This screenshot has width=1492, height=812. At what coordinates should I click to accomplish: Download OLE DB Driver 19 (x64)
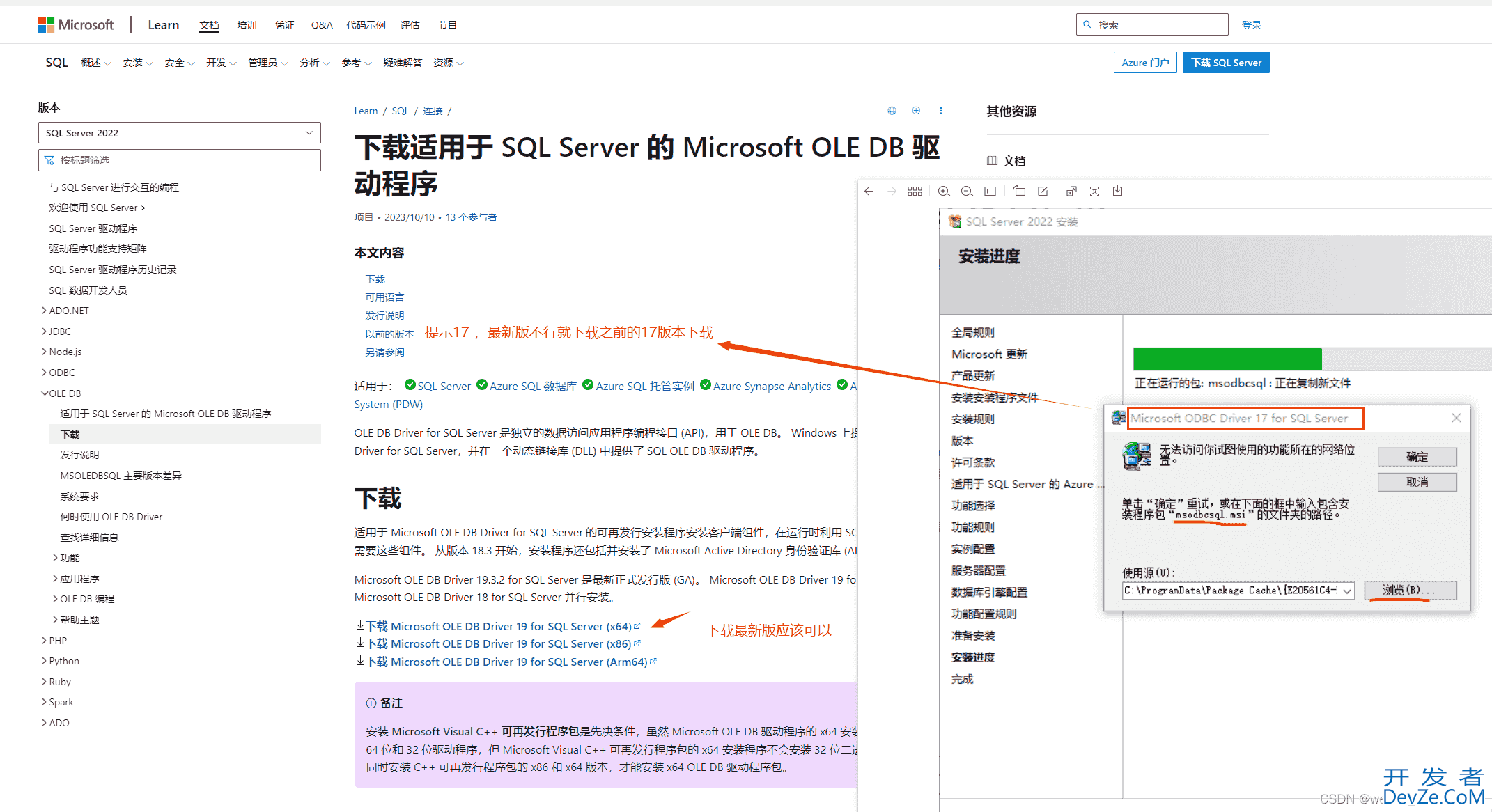pyautogui.click(x=499, y=627)
